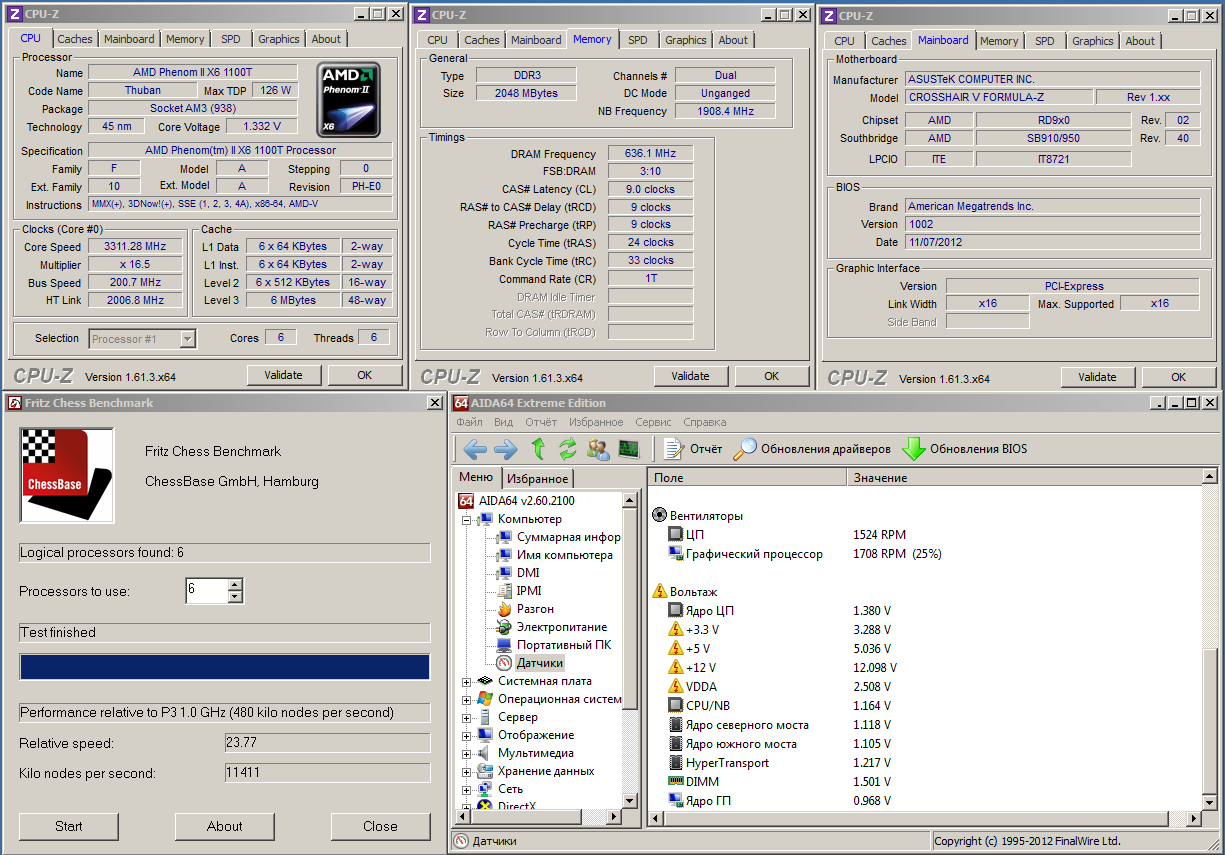Open SPD tab in the CPU-Z Timings window

pyautogui.click(x=638, y=40)
